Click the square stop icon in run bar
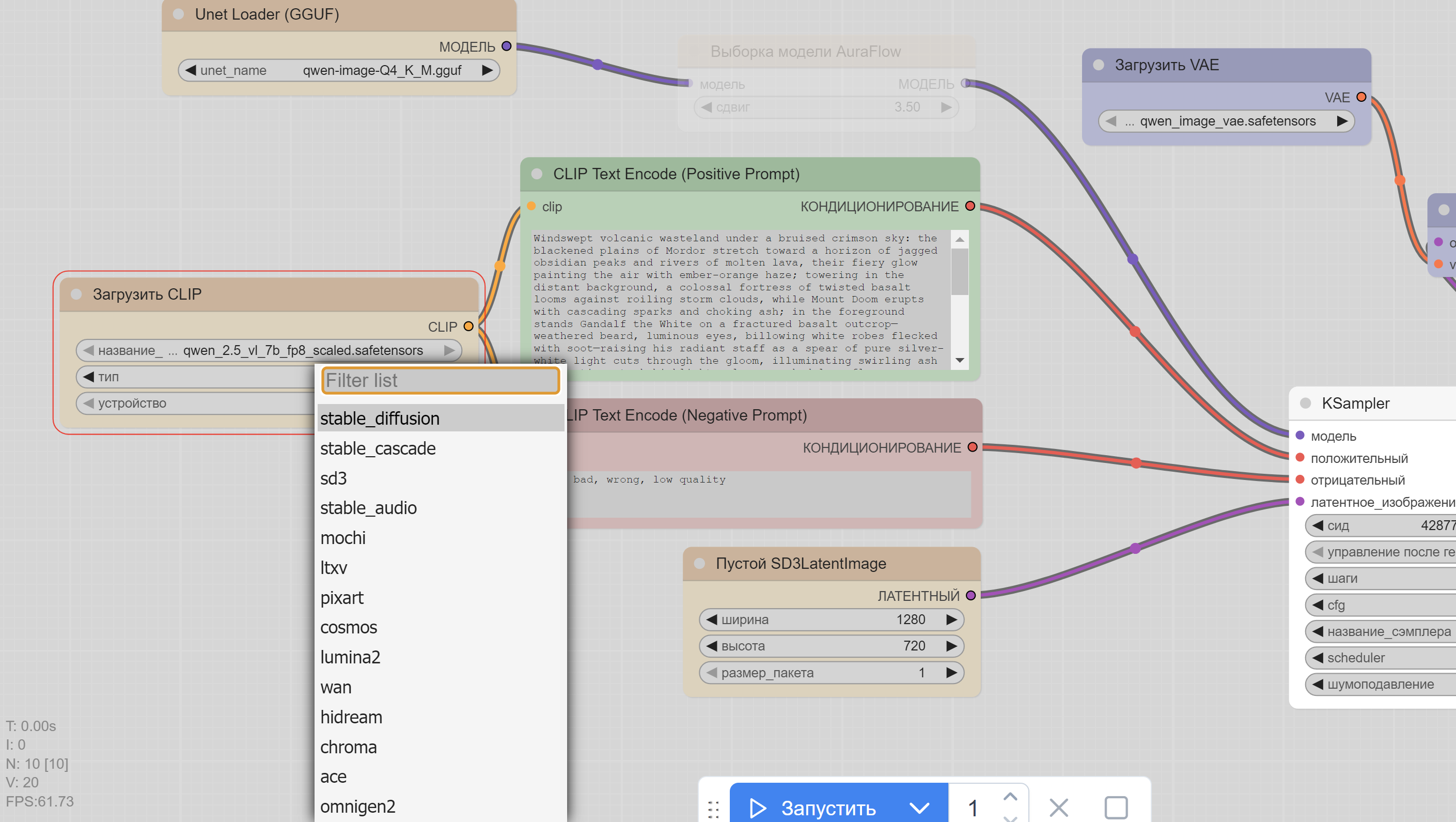The width and height of the screenshot is (1456, 822). (1116, 808)
